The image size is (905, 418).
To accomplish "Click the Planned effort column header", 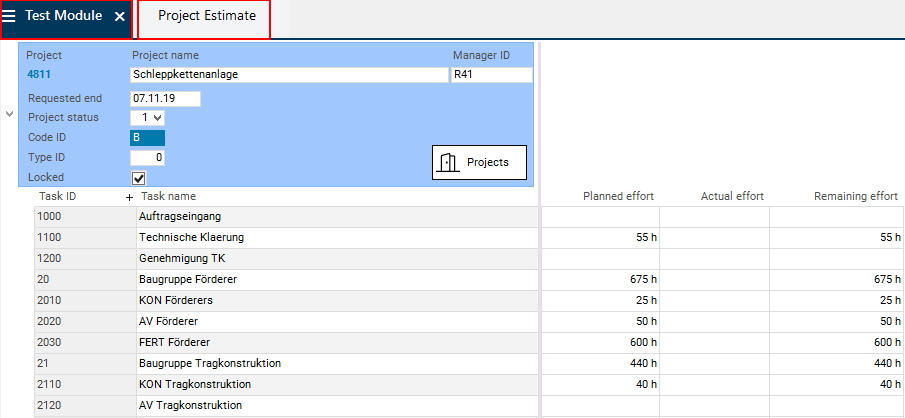I will coord(620,197).
